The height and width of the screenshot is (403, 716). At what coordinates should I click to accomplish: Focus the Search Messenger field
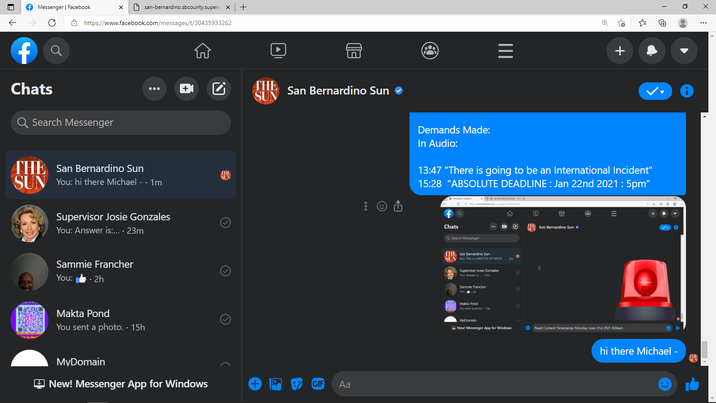pos(121,122)
